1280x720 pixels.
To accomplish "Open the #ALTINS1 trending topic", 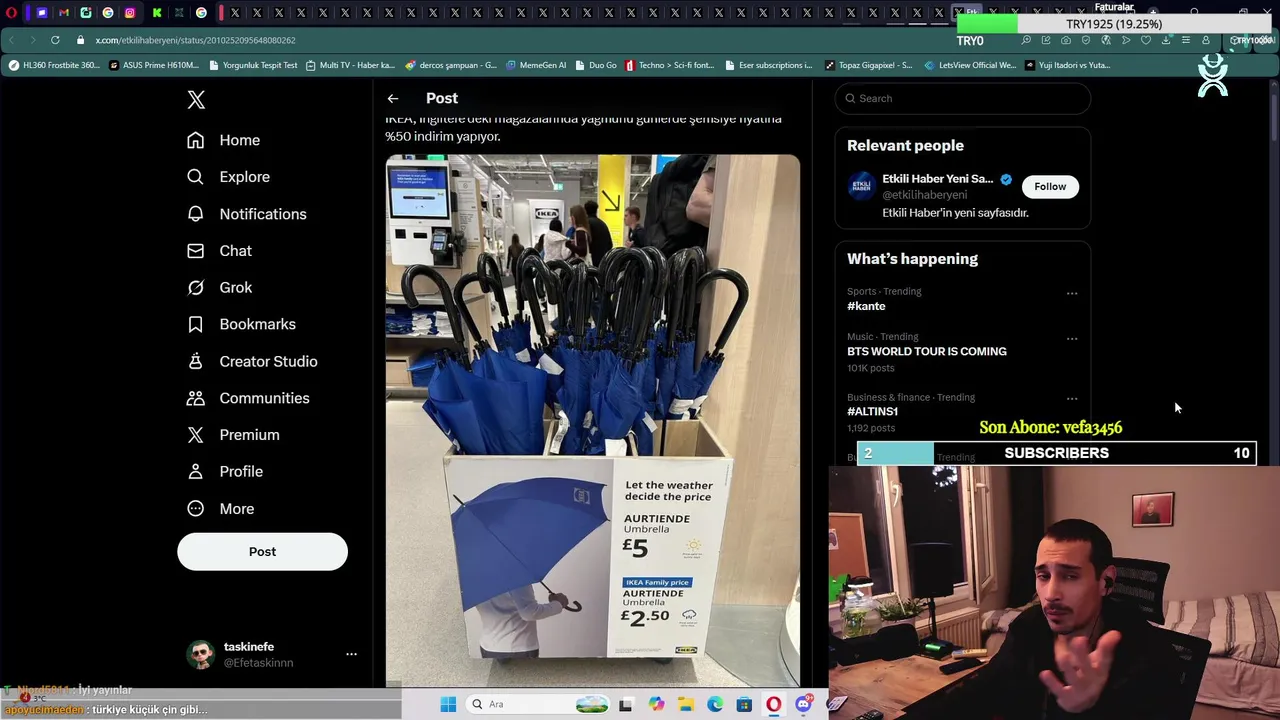I will pyautogui.click(x=872, y=411).
